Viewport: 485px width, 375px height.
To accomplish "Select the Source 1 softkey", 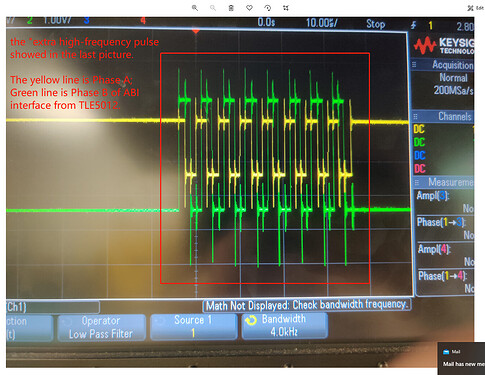I will 193,326.
